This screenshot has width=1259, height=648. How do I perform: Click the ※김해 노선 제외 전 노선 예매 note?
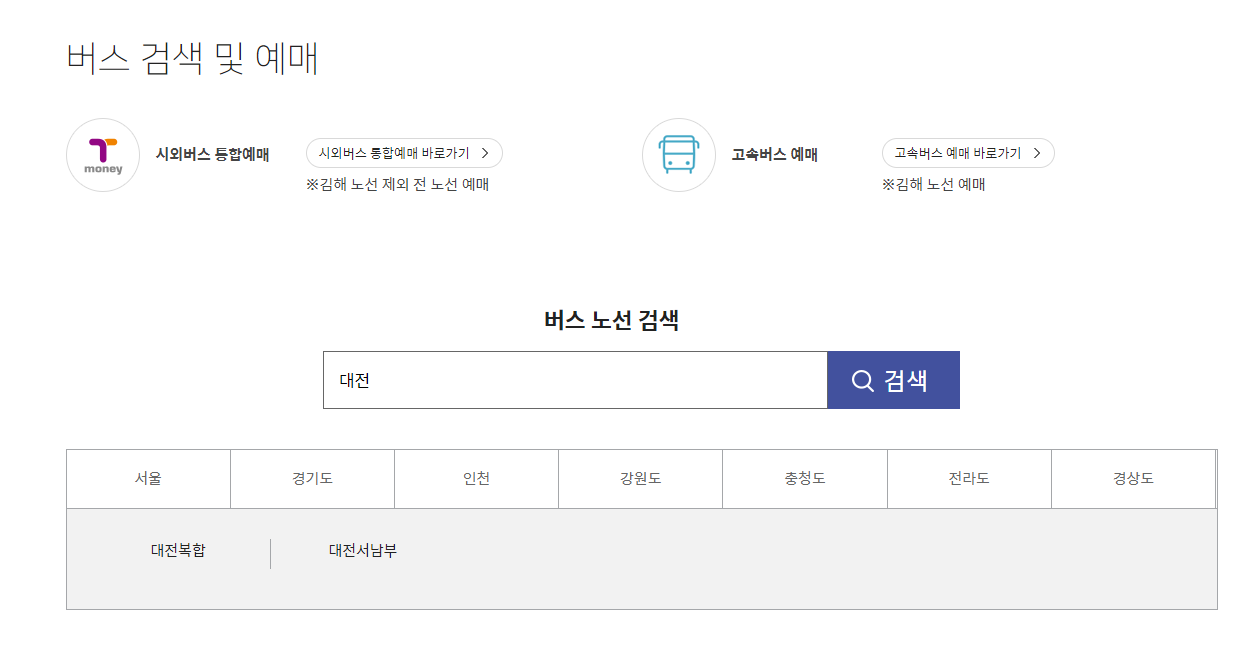[397, 185]
